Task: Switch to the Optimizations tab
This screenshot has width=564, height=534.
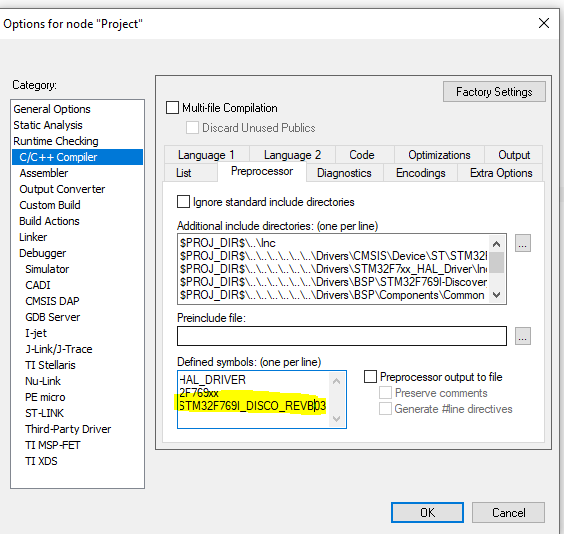Action: (439, 155)
